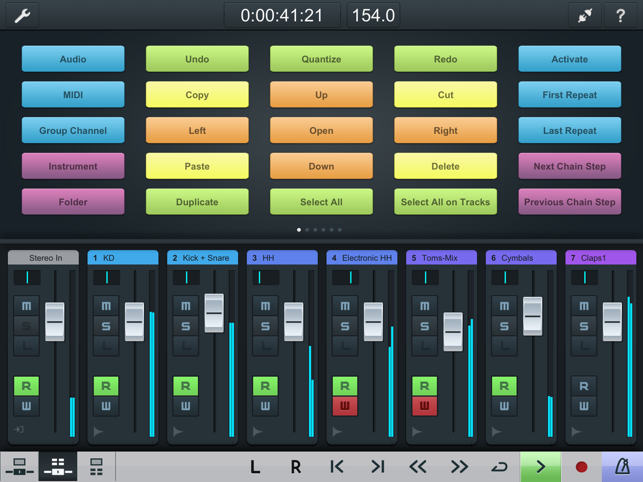Solo the Kick + Snare track
Screen dimensions: 643x482
pos(185,326)
